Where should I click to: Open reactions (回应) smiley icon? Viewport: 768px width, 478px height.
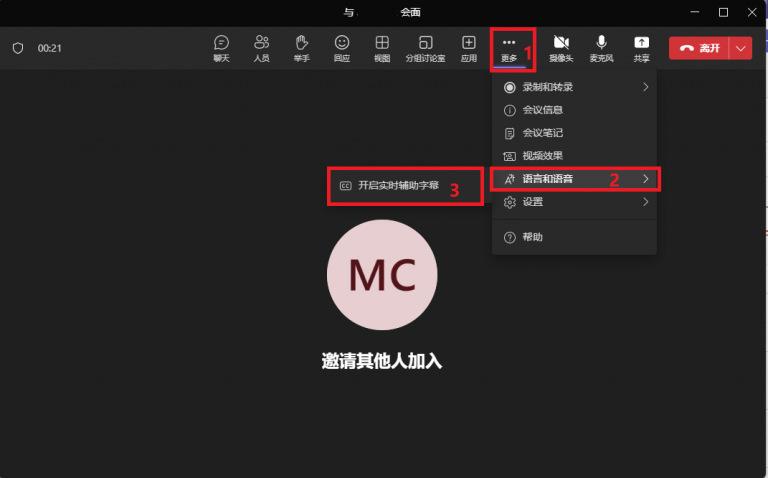tap(342, 47)
